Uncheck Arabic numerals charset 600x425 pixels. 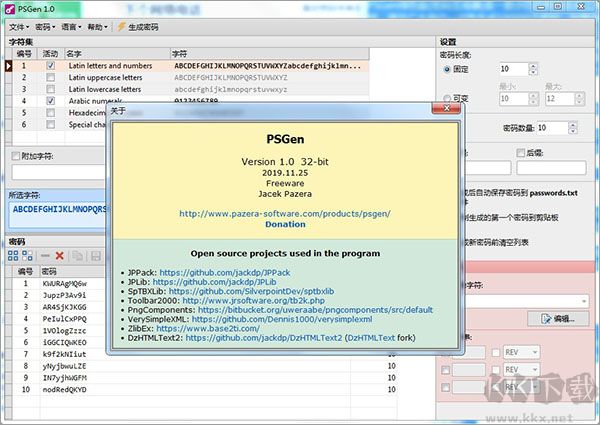pyautogui.click(x=51, y=101)
